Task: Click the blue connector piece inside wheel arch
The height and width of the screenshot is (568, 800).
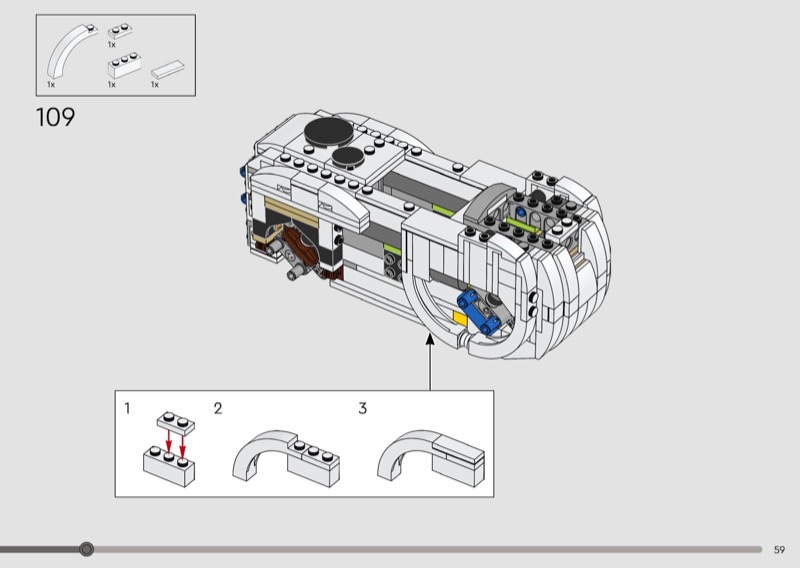Action: (468, 302)
